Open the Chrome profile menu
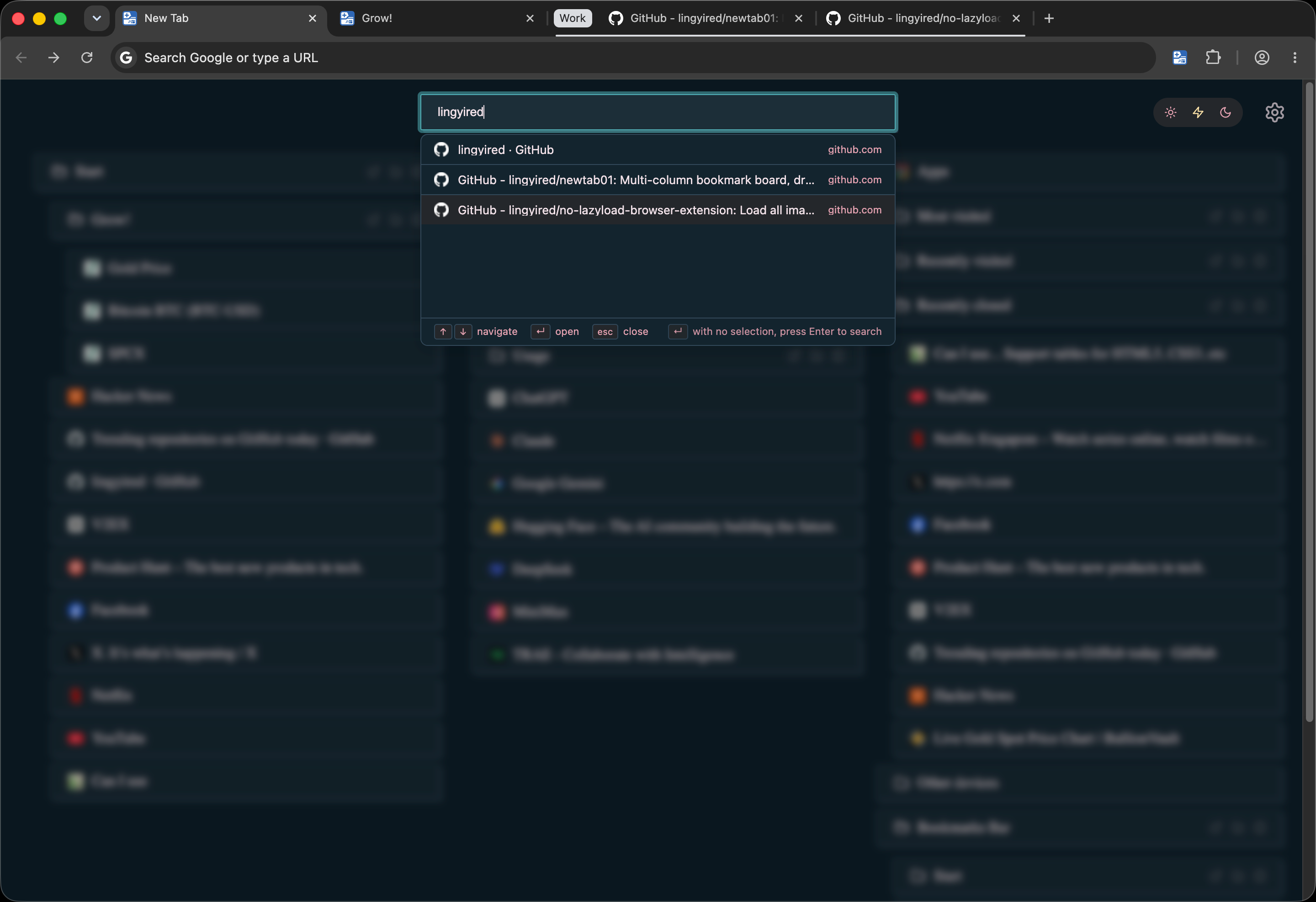The width and height of the screenshot is (1316, 902). (x=1262, y=58)
